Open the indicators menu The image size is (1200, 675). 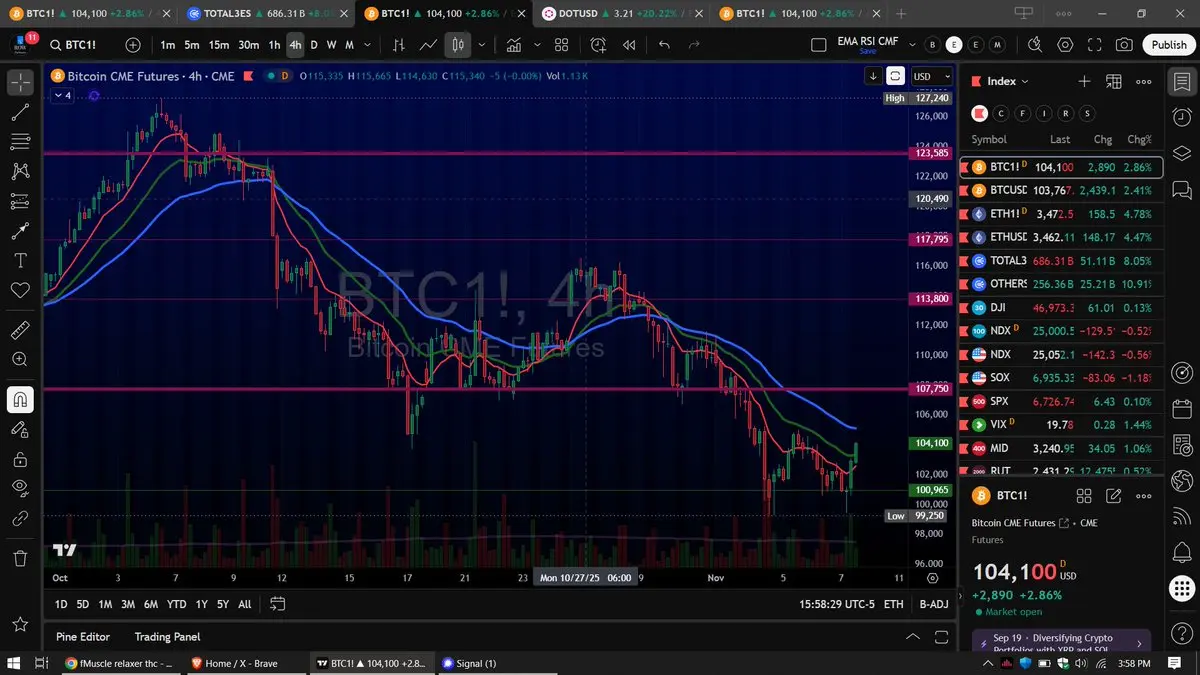[x=513, y=45]
